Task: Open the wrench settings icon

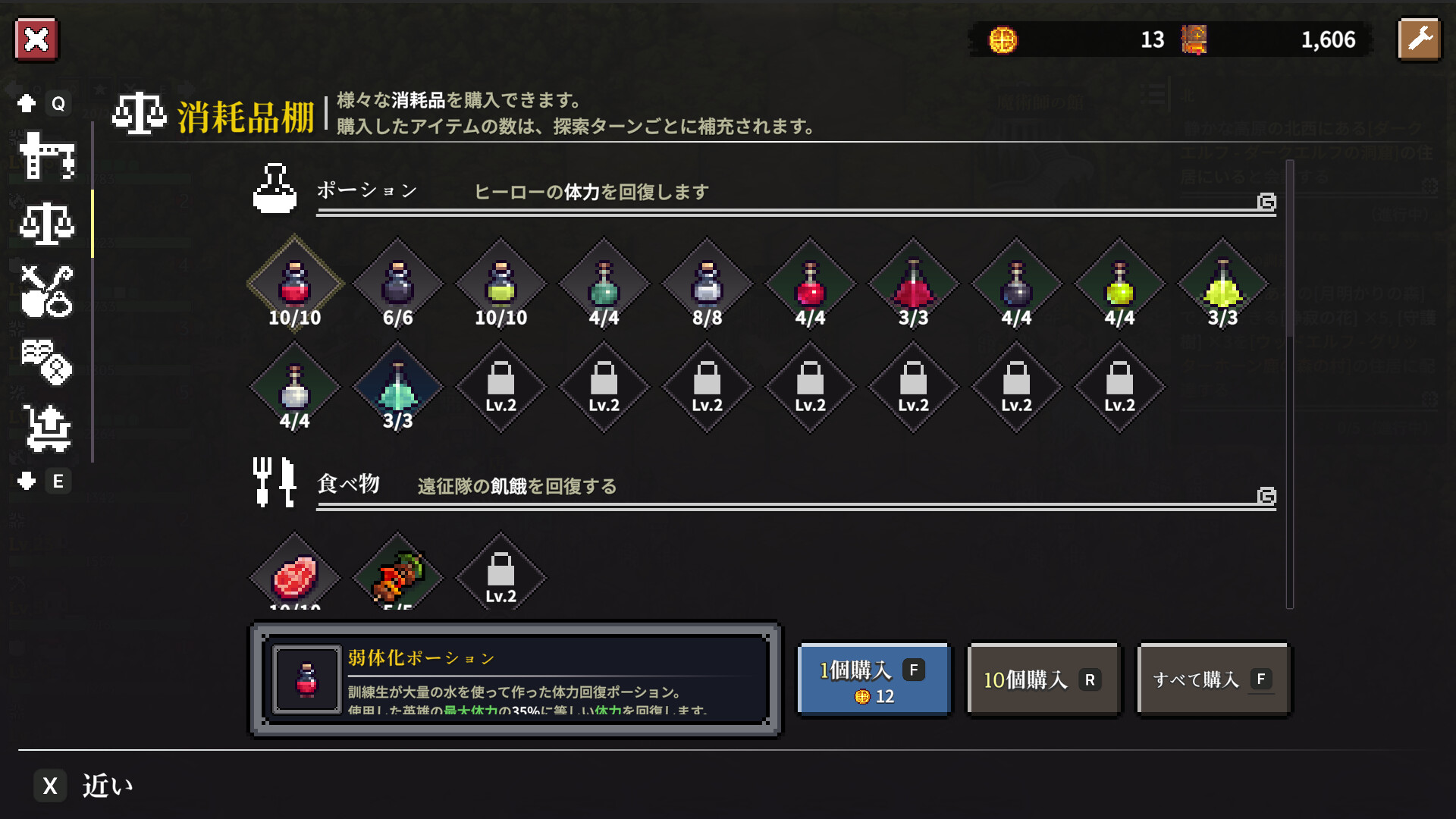Action: click(1419, 39)
